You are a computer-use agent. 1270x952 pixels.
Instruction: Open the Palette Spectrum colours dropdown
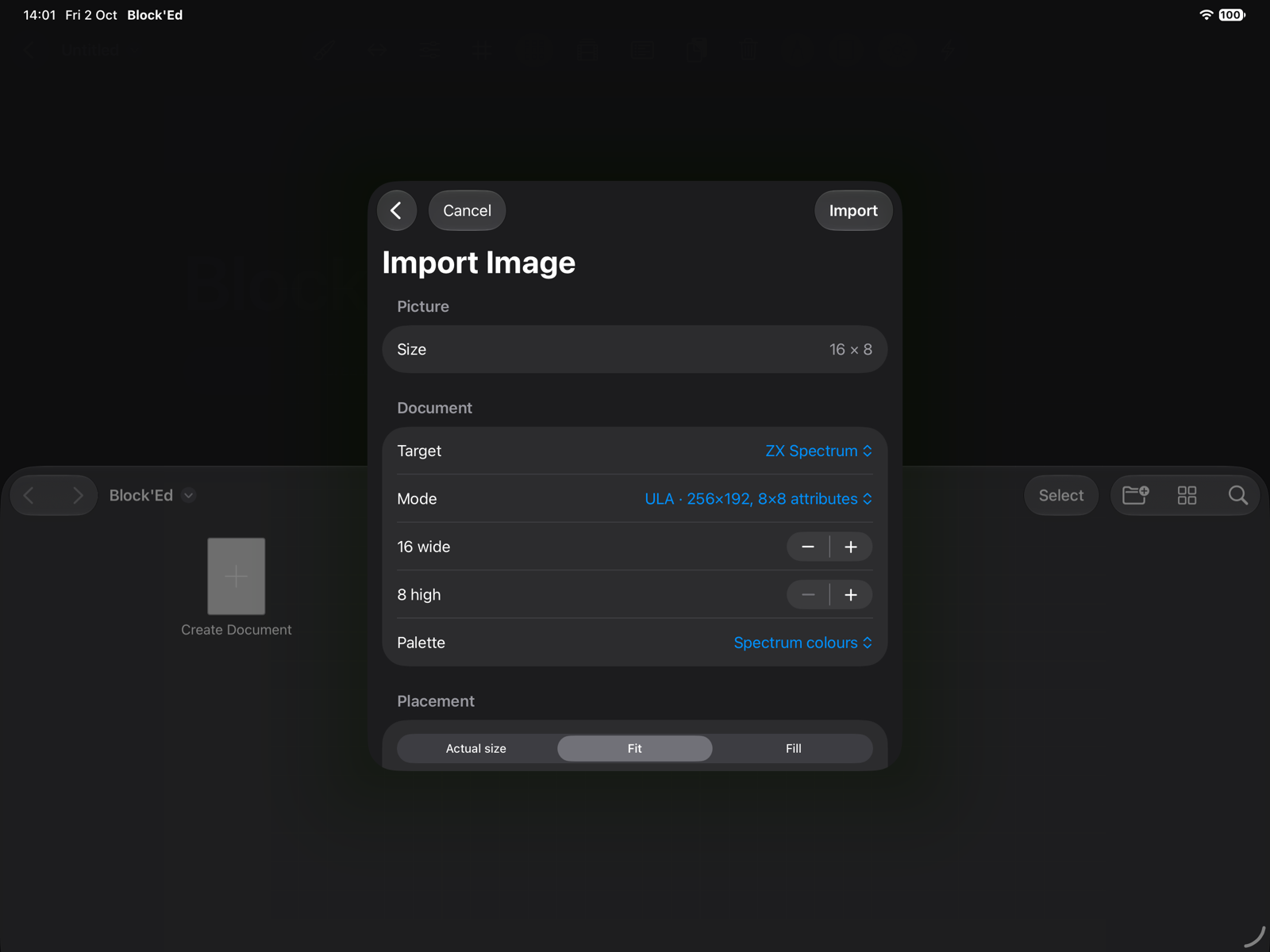pyautogui.click(x=802, y=643)
